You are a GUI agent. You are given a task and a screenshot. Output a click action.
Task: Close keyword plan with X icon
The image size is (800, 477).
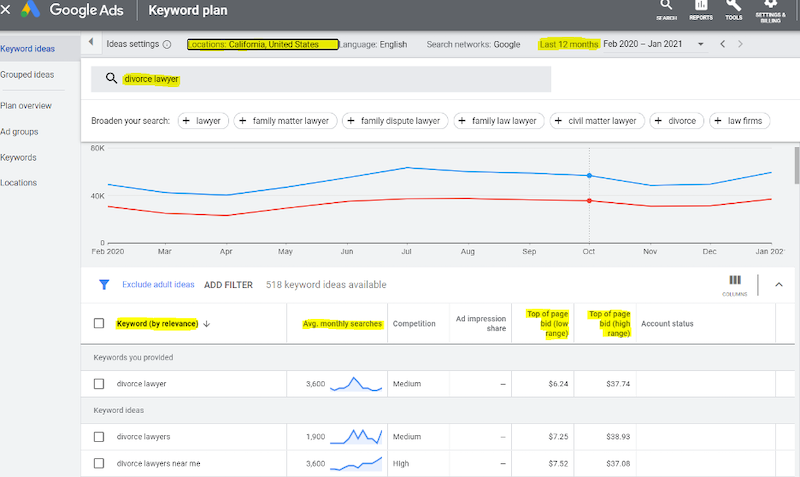[8, 11]
